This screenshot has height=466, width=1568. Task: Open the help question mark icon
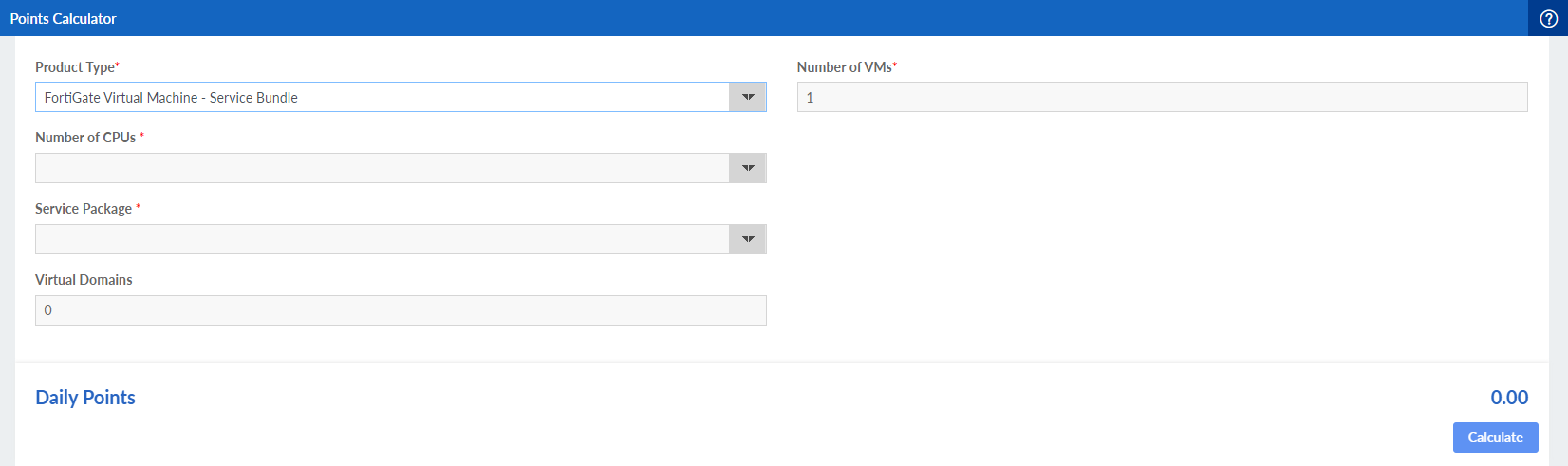tap(1548, 19)
